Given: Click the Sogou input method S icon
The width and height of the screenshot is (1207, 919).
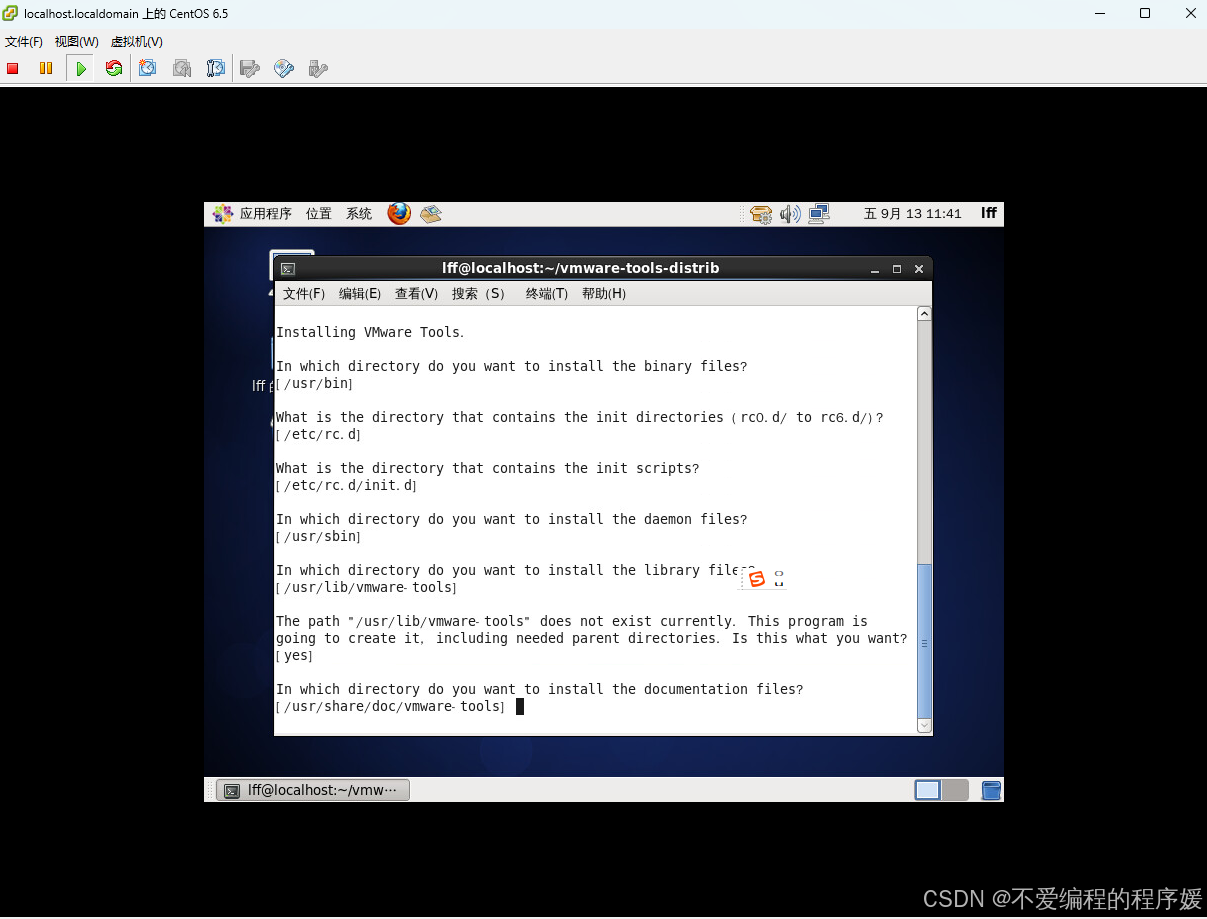Looking at the screenshot, I should coord(757,579).
